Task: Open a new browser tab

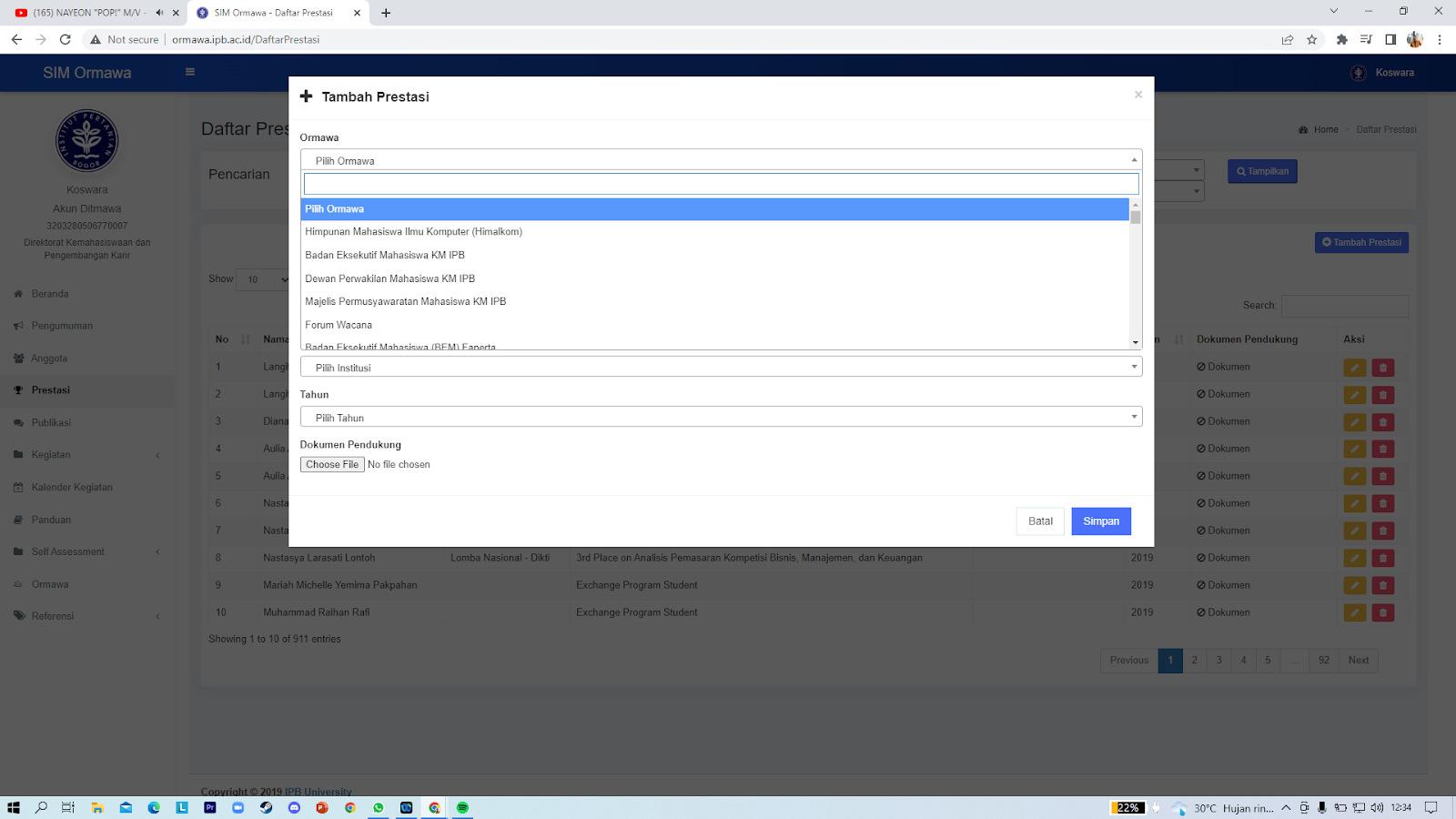Action: point(386,13)
